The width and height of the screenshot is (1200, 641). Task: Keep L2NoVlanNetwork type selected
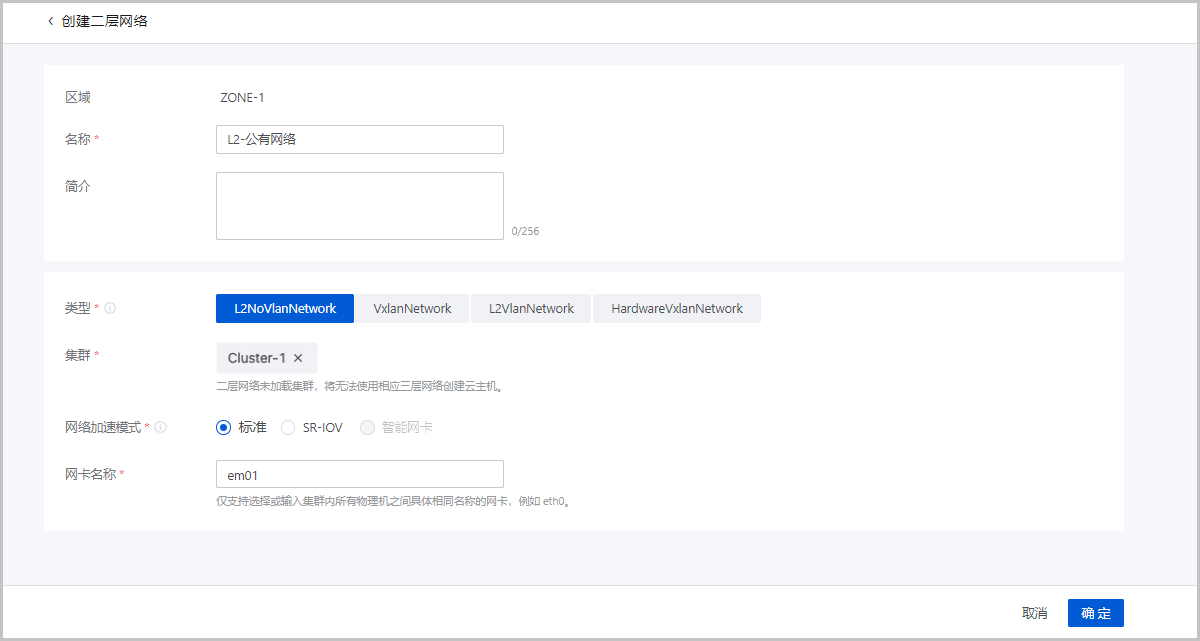(x=284, y=308)
